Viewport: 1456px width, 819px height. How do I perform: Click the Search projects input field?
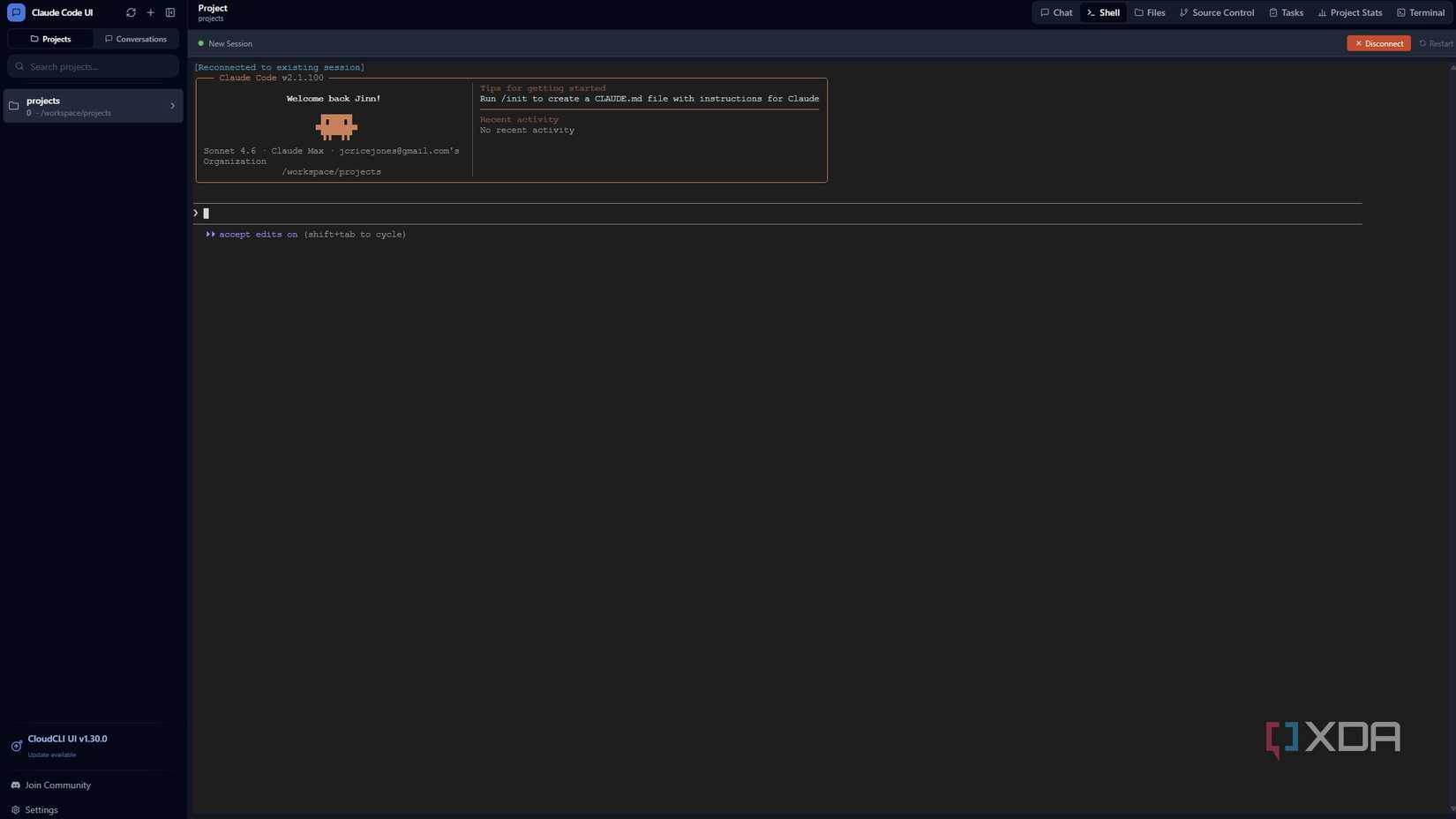(93, 66)
